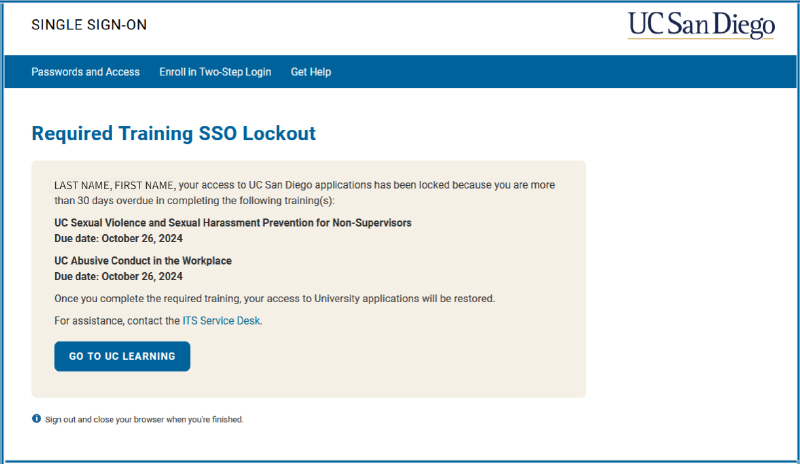The image size is (800, 464).
Task: Click the sign out and close browser note
Action: click(x=144, y=420)
